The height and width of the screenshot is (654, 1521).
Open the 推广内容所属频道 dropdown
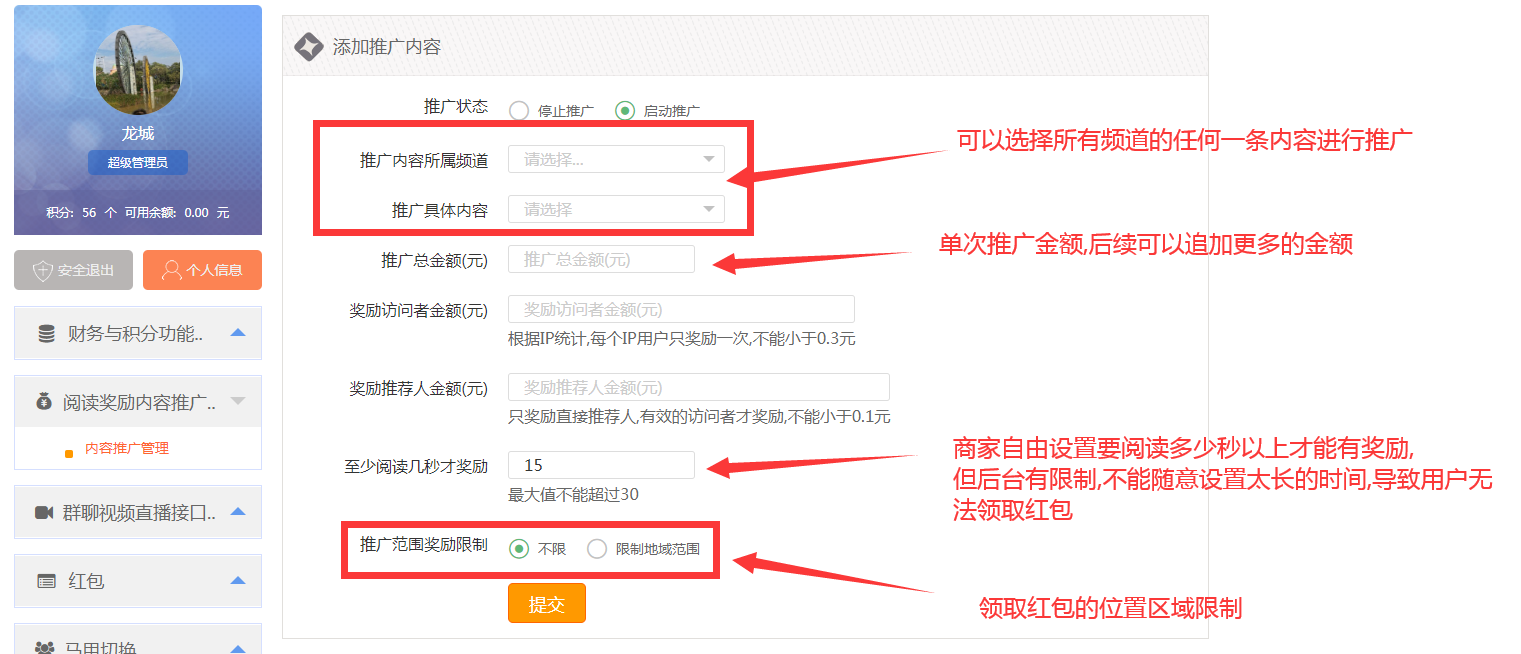(x=616, y=159)
